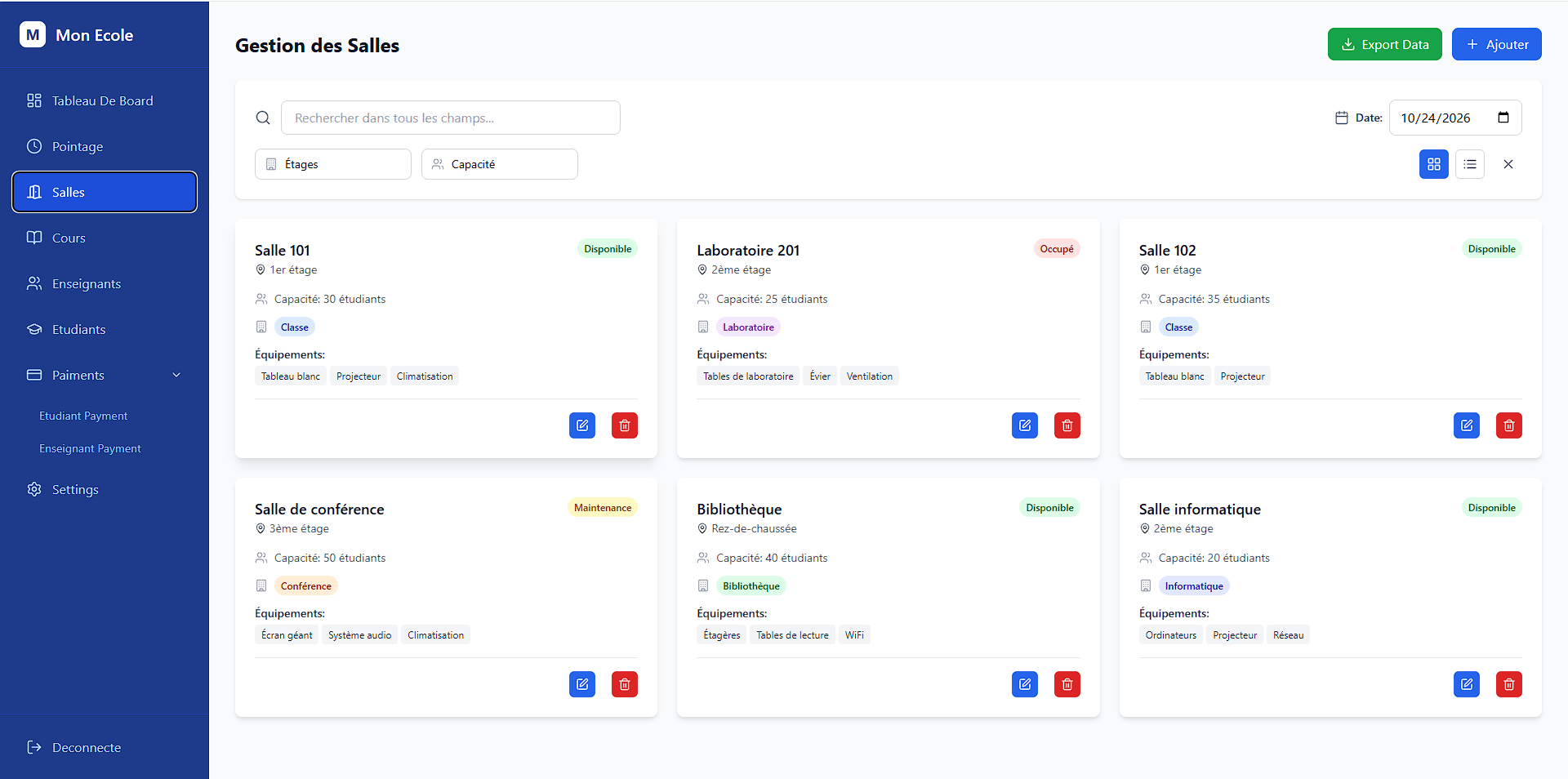Image resolution: width=1568 pixels, height=779 pixels.
Task: Open Etudiant Payment submenu item
Action: click(x=83, y=416)
